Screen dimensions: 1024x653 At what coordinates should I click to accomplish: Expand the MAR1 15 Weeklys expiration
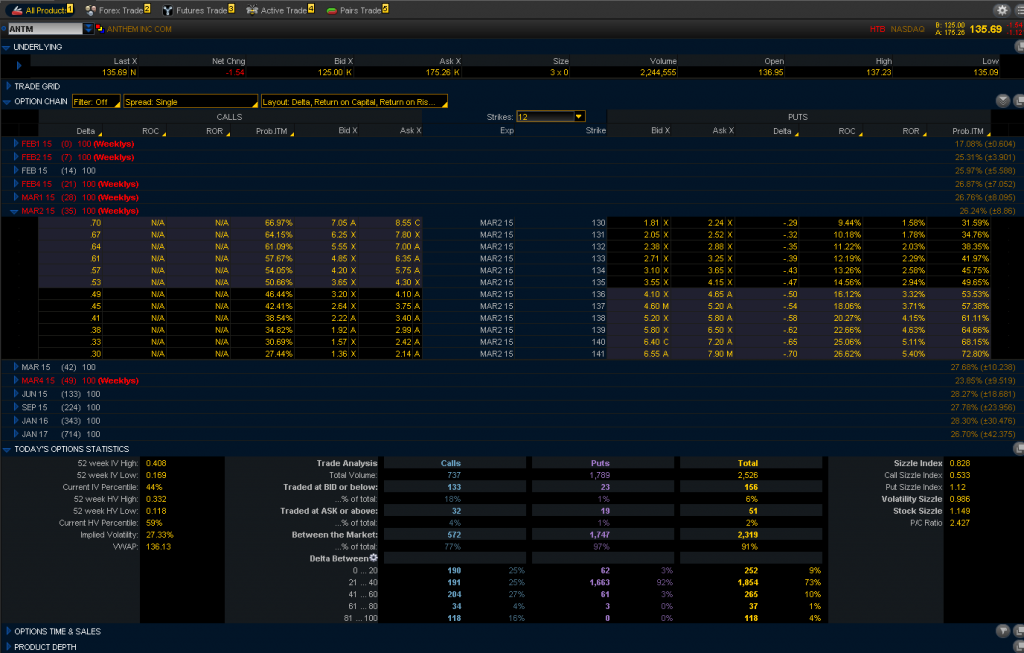[16, 197]
